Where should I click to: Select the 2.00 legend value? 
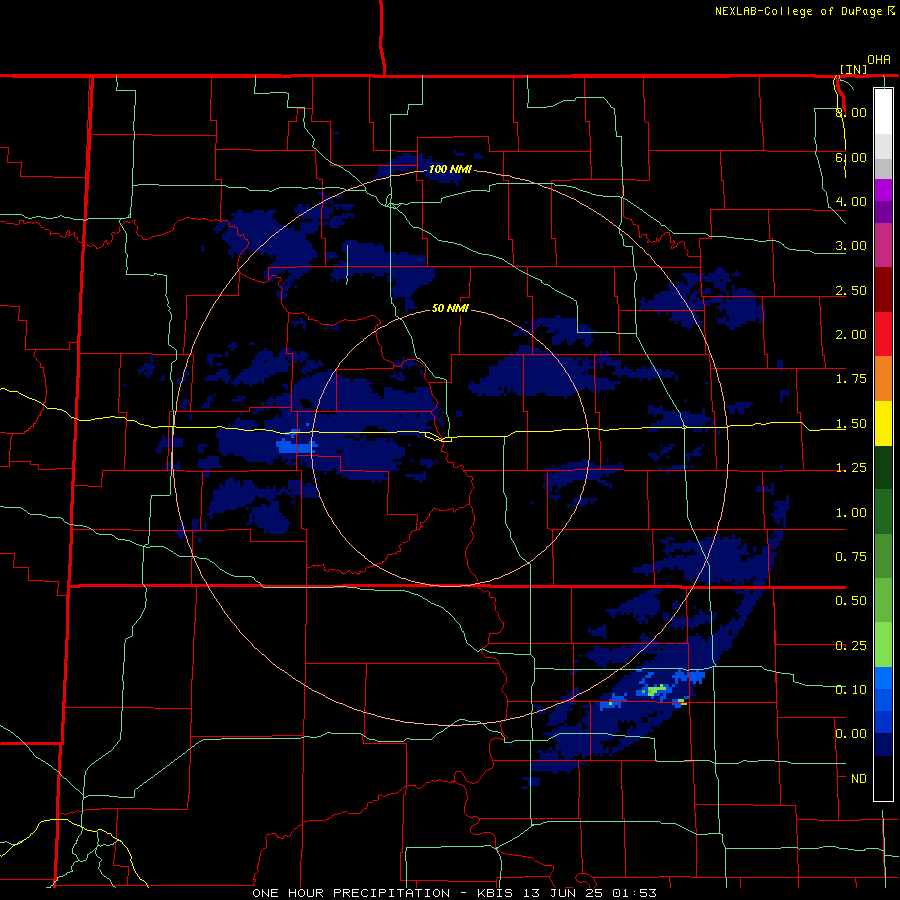pos(851,335)
